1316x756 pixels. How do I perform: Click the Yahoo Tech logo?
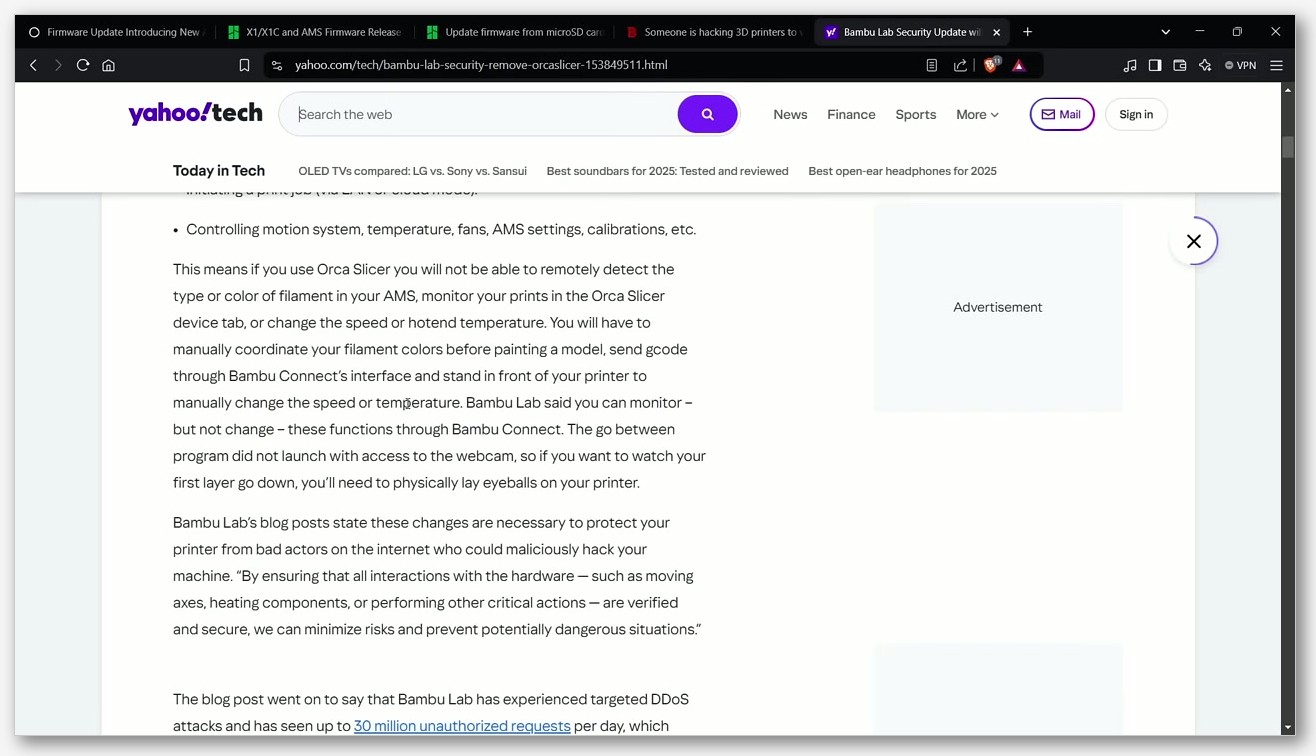(195, 113)
